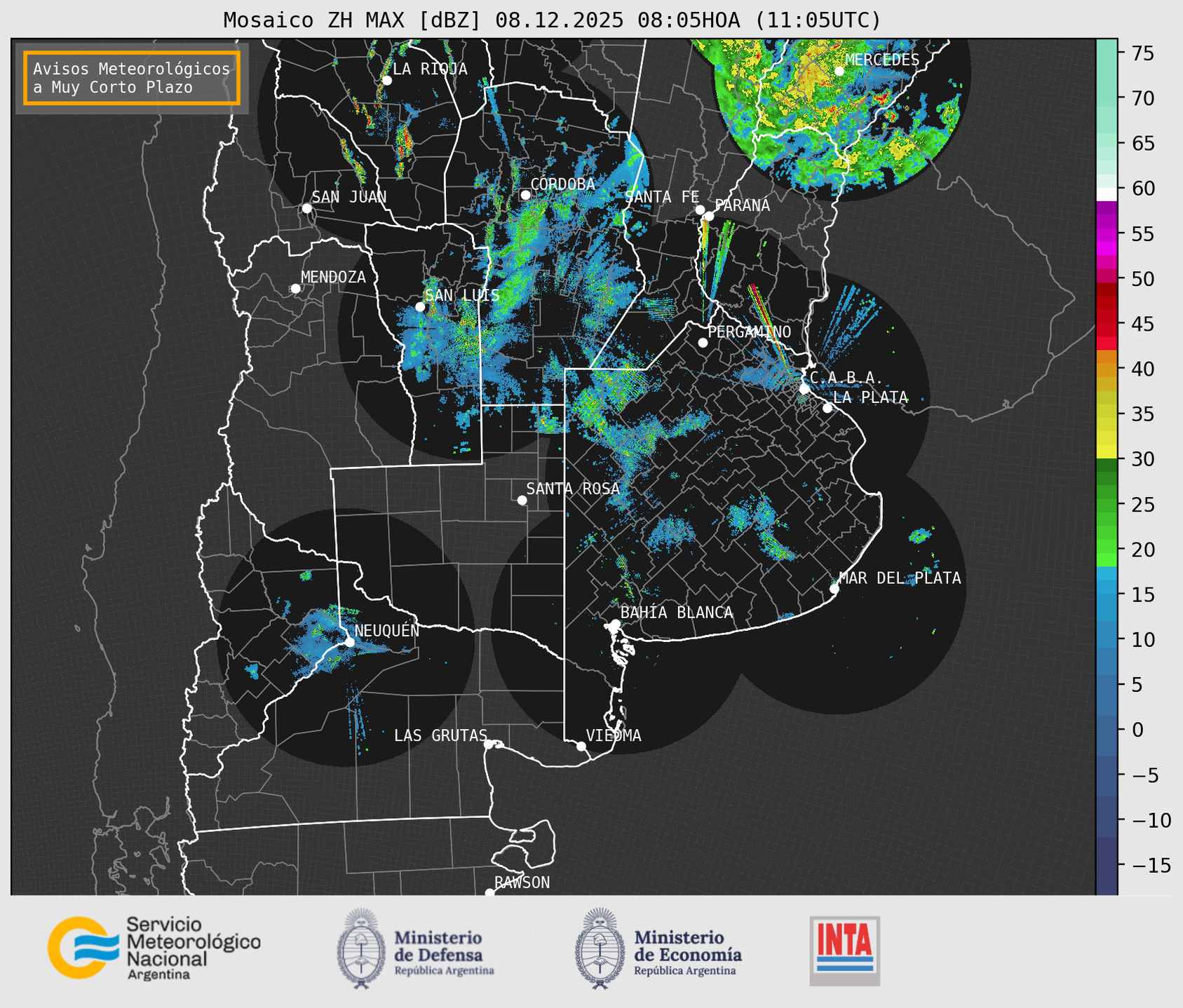Click the Paraná city marker dot
This screenshot has height=1008, width=1183.
point(709,216)
